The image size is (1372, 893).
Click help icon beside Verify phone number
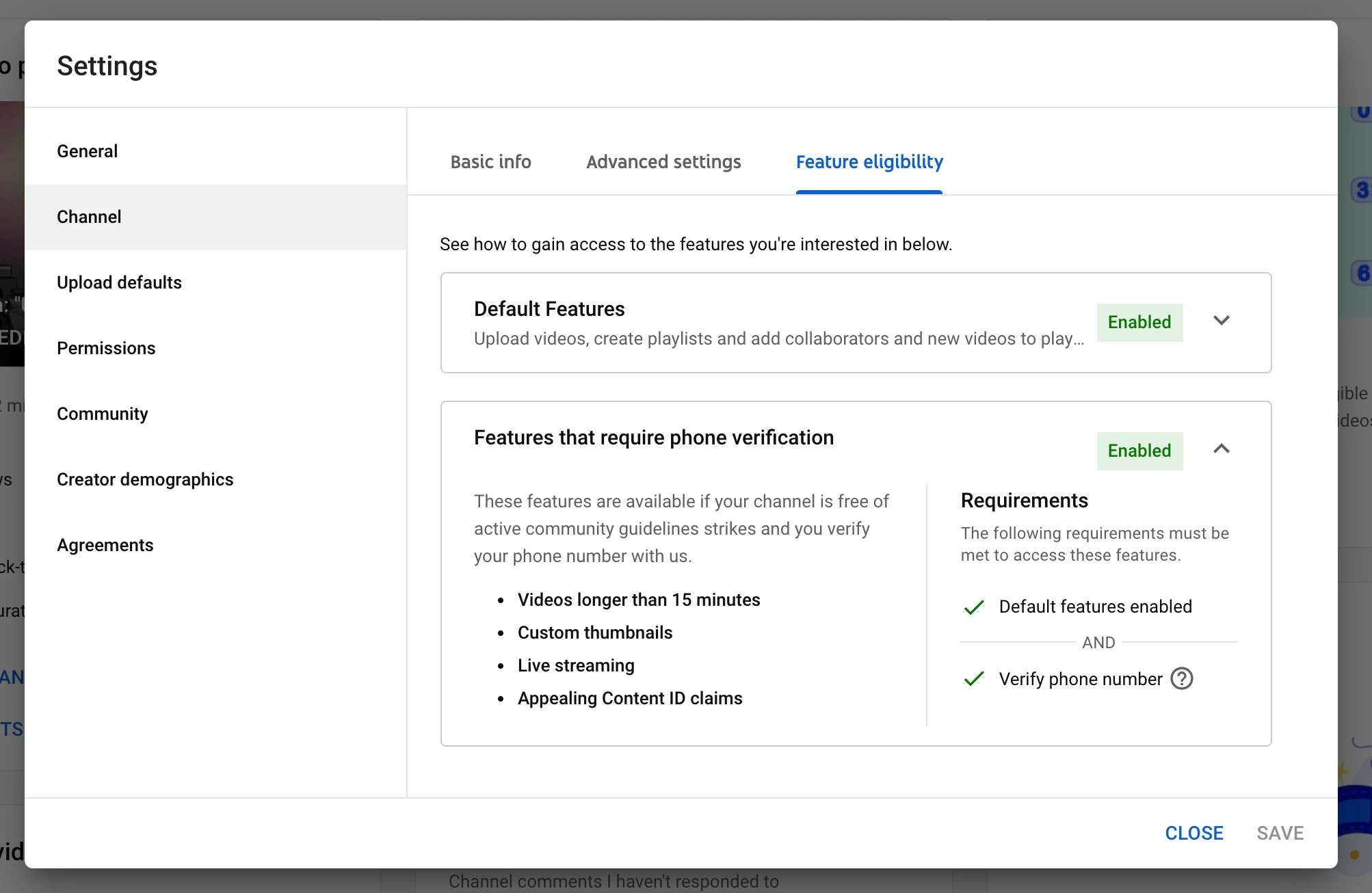[x=1182, y=678]
